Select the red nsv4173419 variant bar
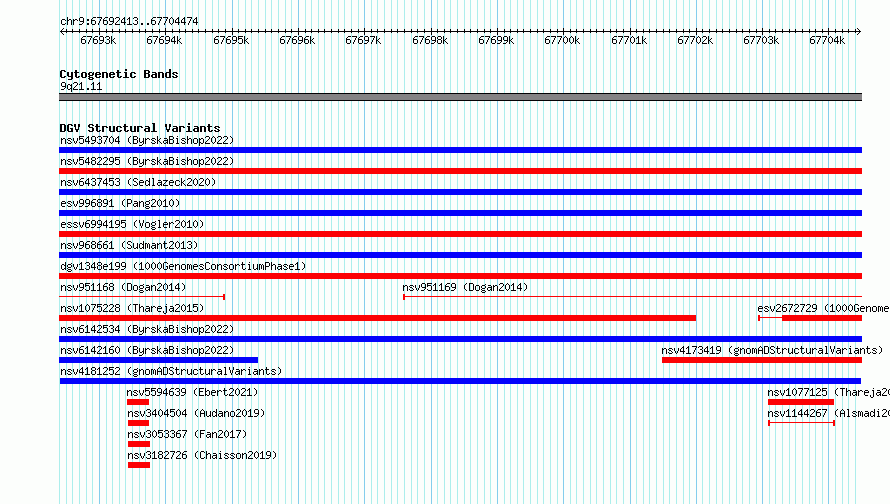This screenshot has height=504, width=890. point(762,360)
